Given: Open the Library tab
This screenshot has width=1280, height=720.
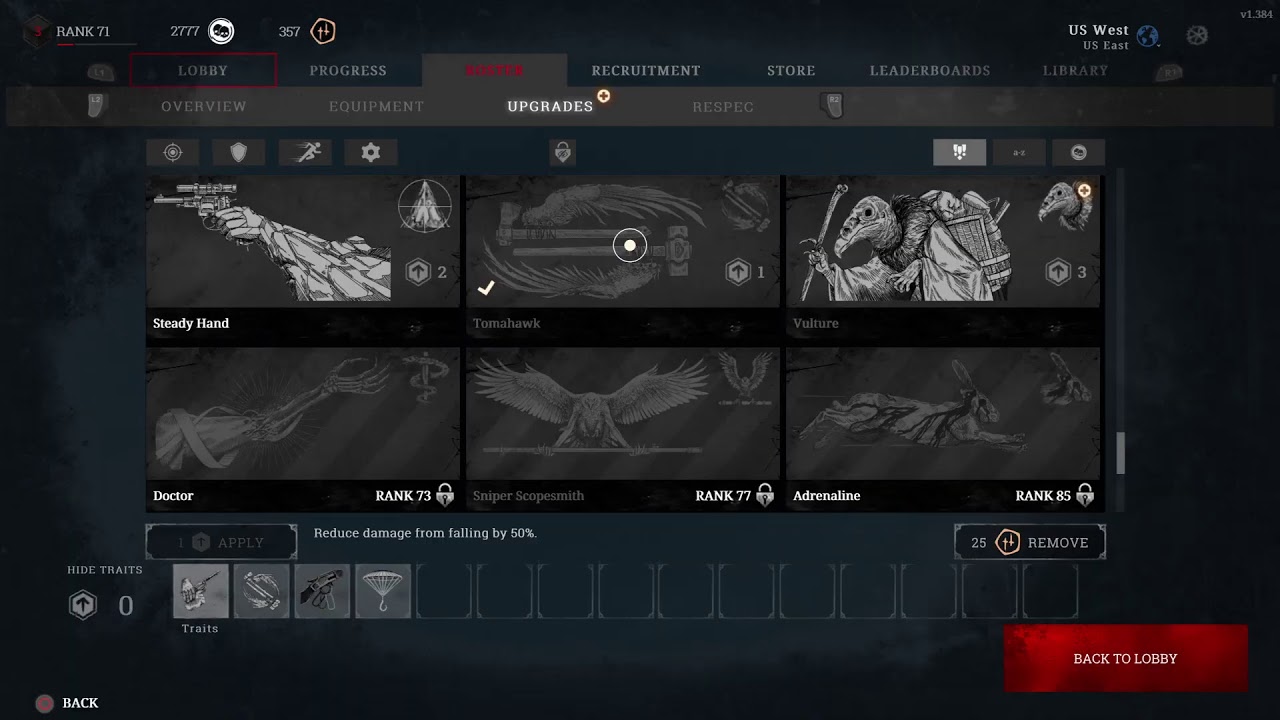Looking at the screenshot, I should coord(1076,70).
